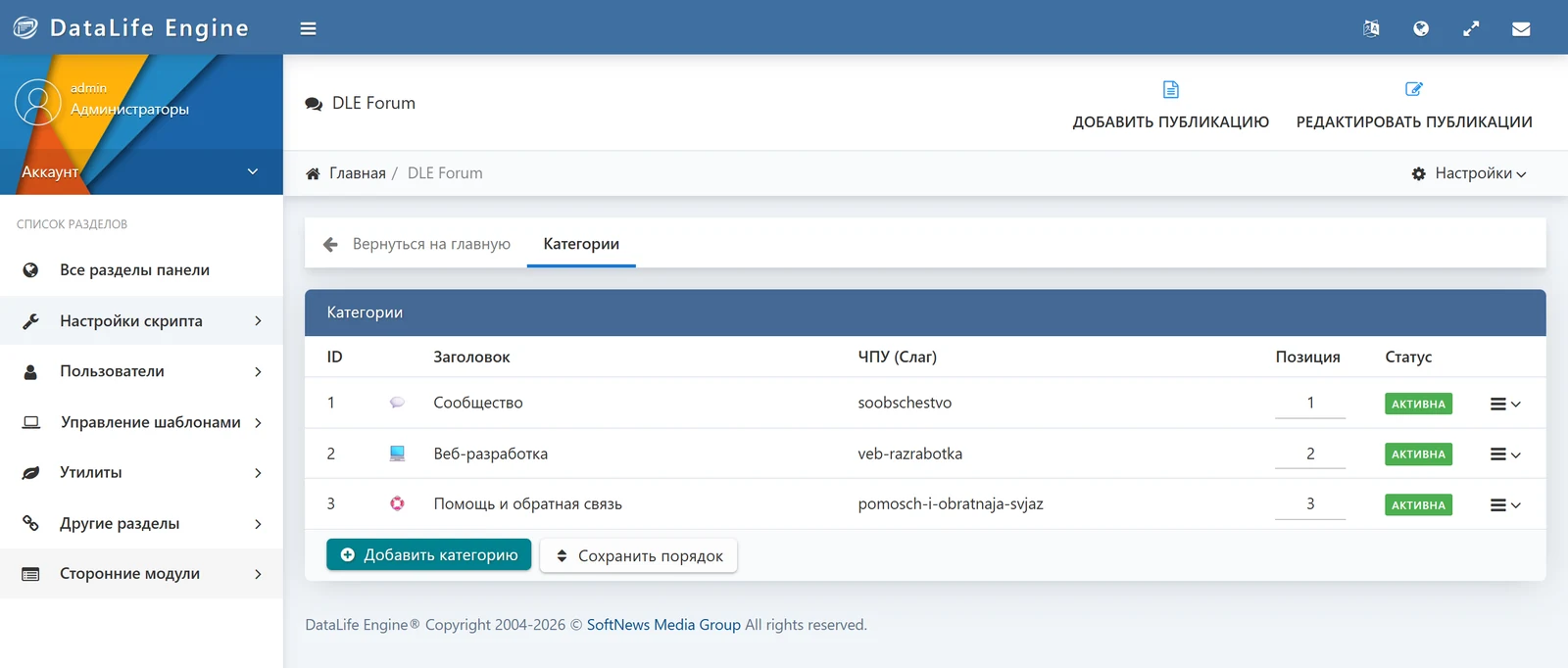Click the Помощь и обратная связь title
This screenshot has width=1568, height=668.
pyautogui.click(x=528, y=503)
